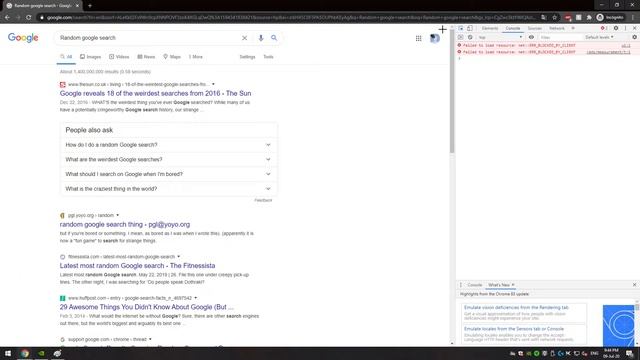Open 'Latest most random Google search' result
The height and width of the screenshot is (360, 640).
tap(137, 266)
